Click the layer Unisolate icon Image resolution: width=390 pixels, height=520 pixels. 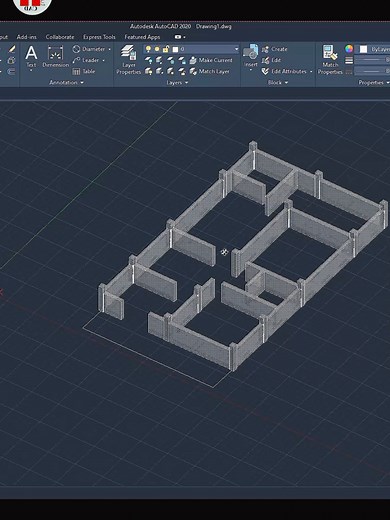click(159, 71)
